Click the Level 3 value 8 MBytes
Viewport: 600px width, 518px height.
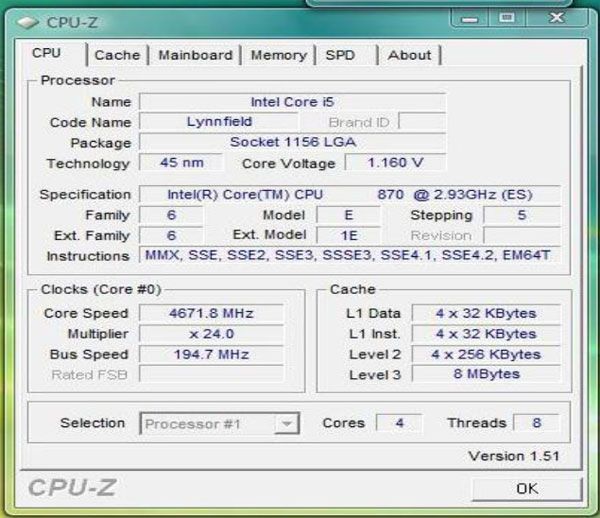point(486,374)
